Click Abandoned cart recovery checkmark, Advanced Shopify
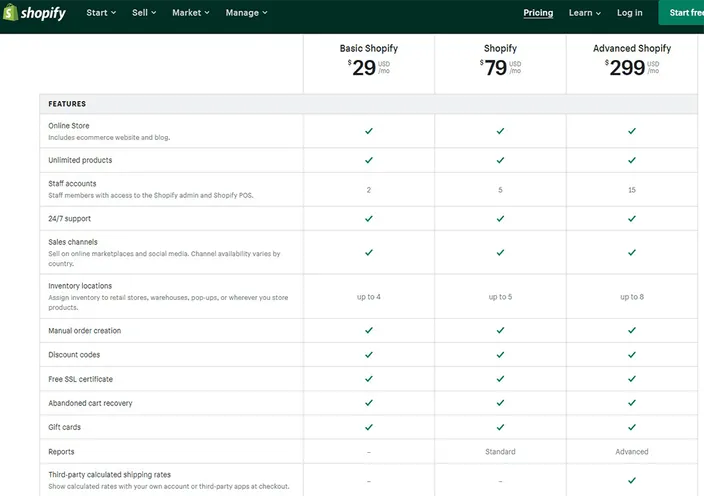 [x=632, y=403]
